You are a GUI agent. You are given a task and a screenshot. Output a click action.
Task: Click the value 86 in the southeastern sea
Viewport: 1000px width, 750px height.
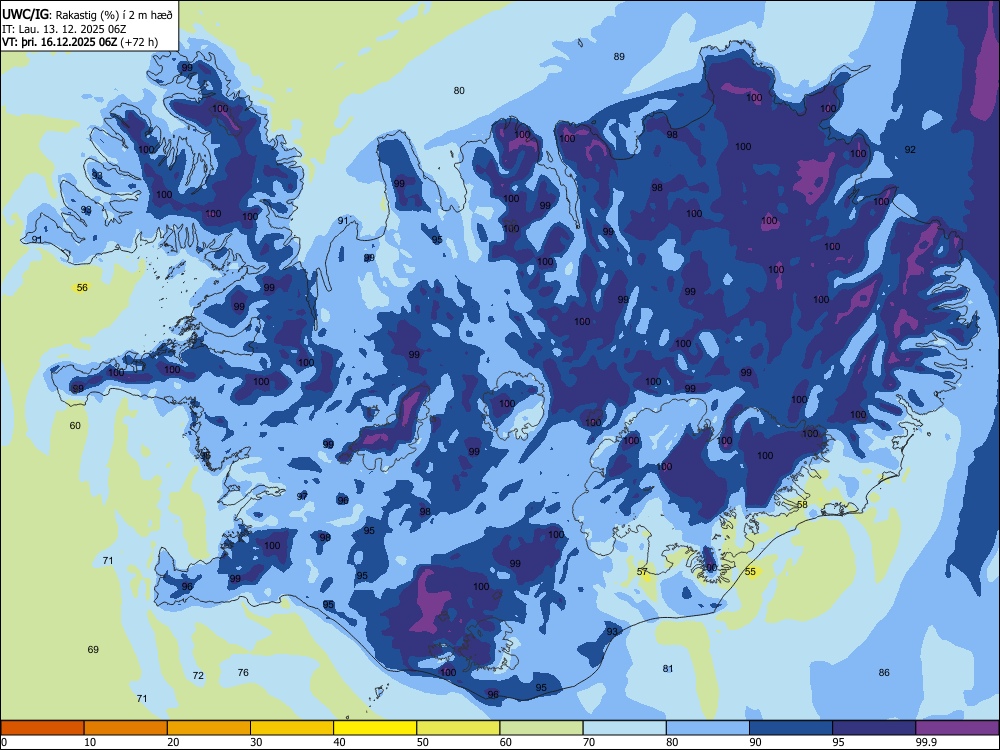tap(884, 673)
